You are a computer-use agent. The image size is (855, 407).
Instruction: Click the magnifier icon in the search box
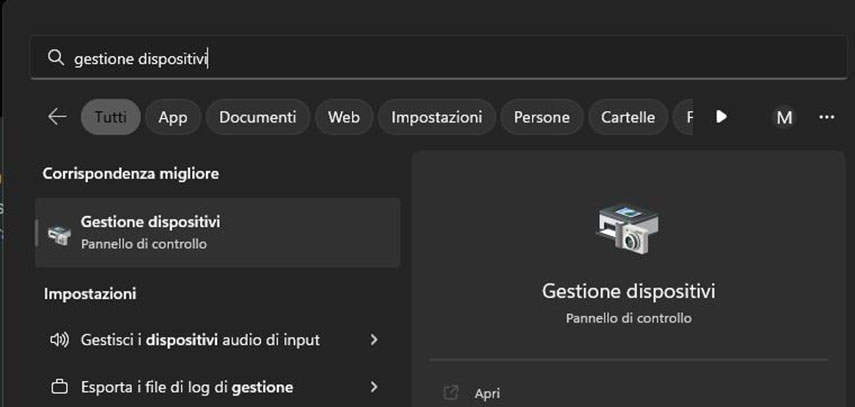(56, 59)
